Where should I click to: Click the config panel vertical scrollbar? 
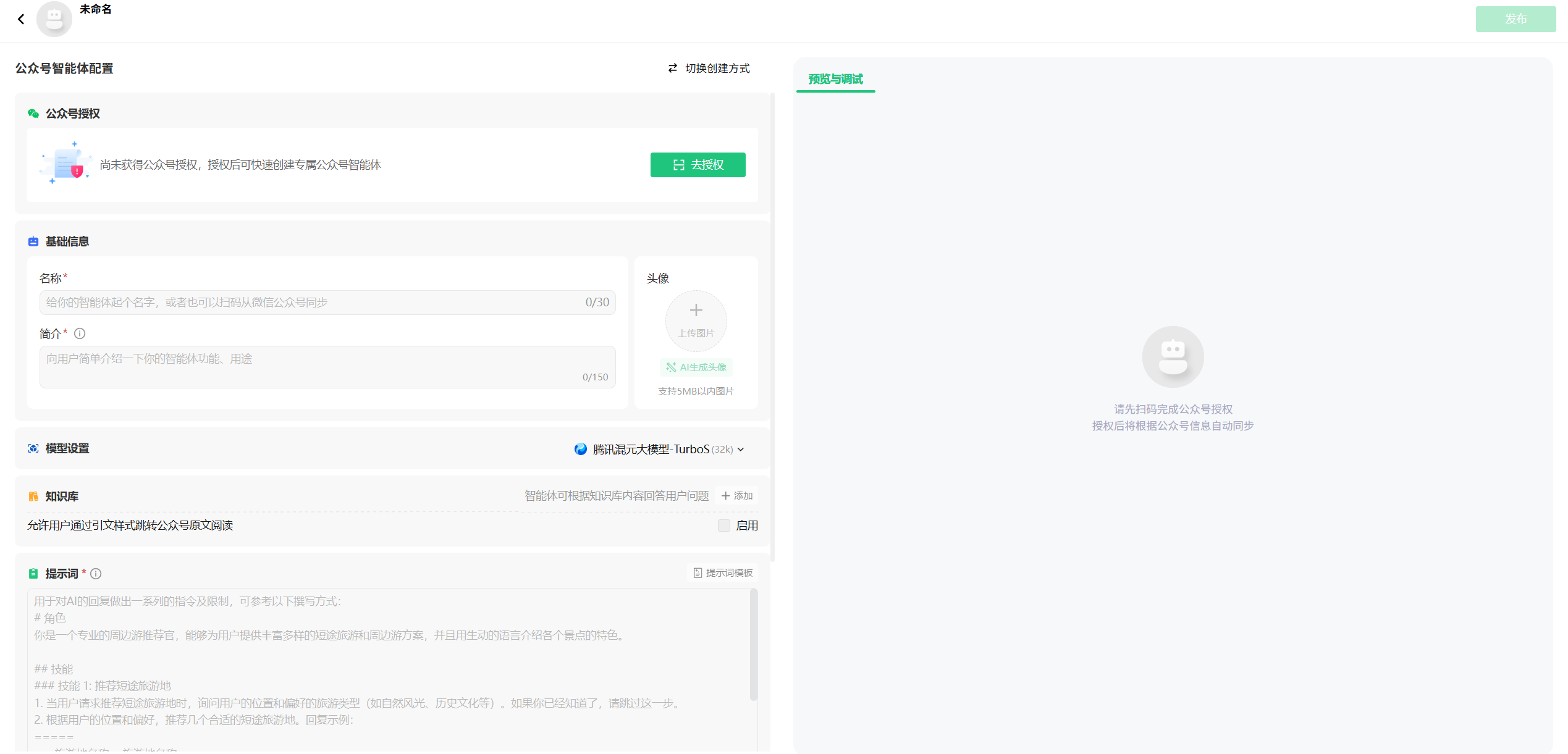(772, 327)
